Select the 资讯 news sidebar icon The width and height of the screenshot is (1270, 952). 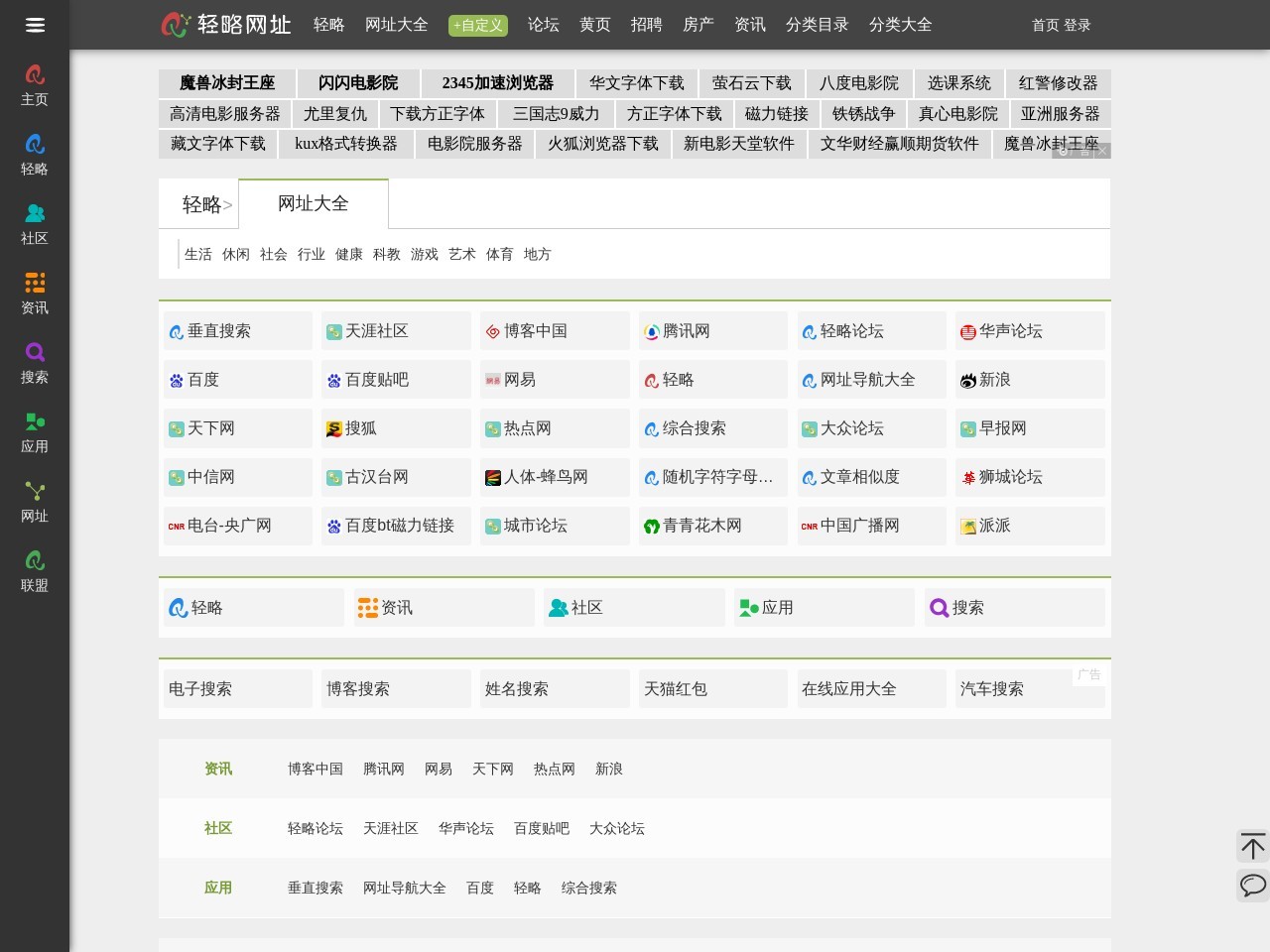(35, 293)
